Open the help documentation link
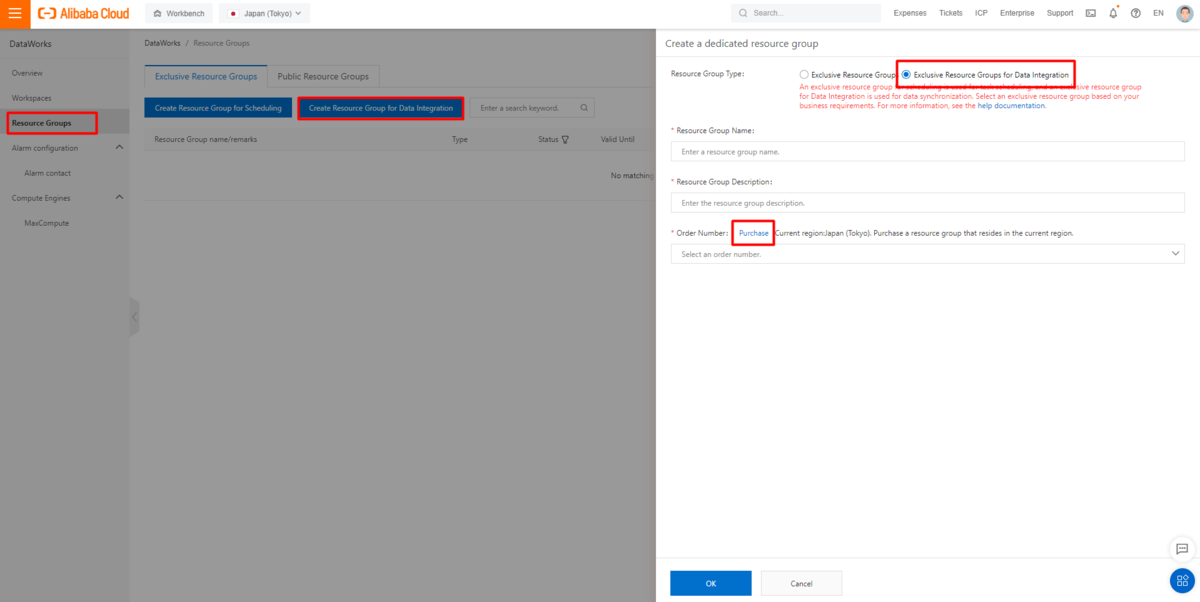This screenshot has width=1200, height=602. [x=1012, y=105]
